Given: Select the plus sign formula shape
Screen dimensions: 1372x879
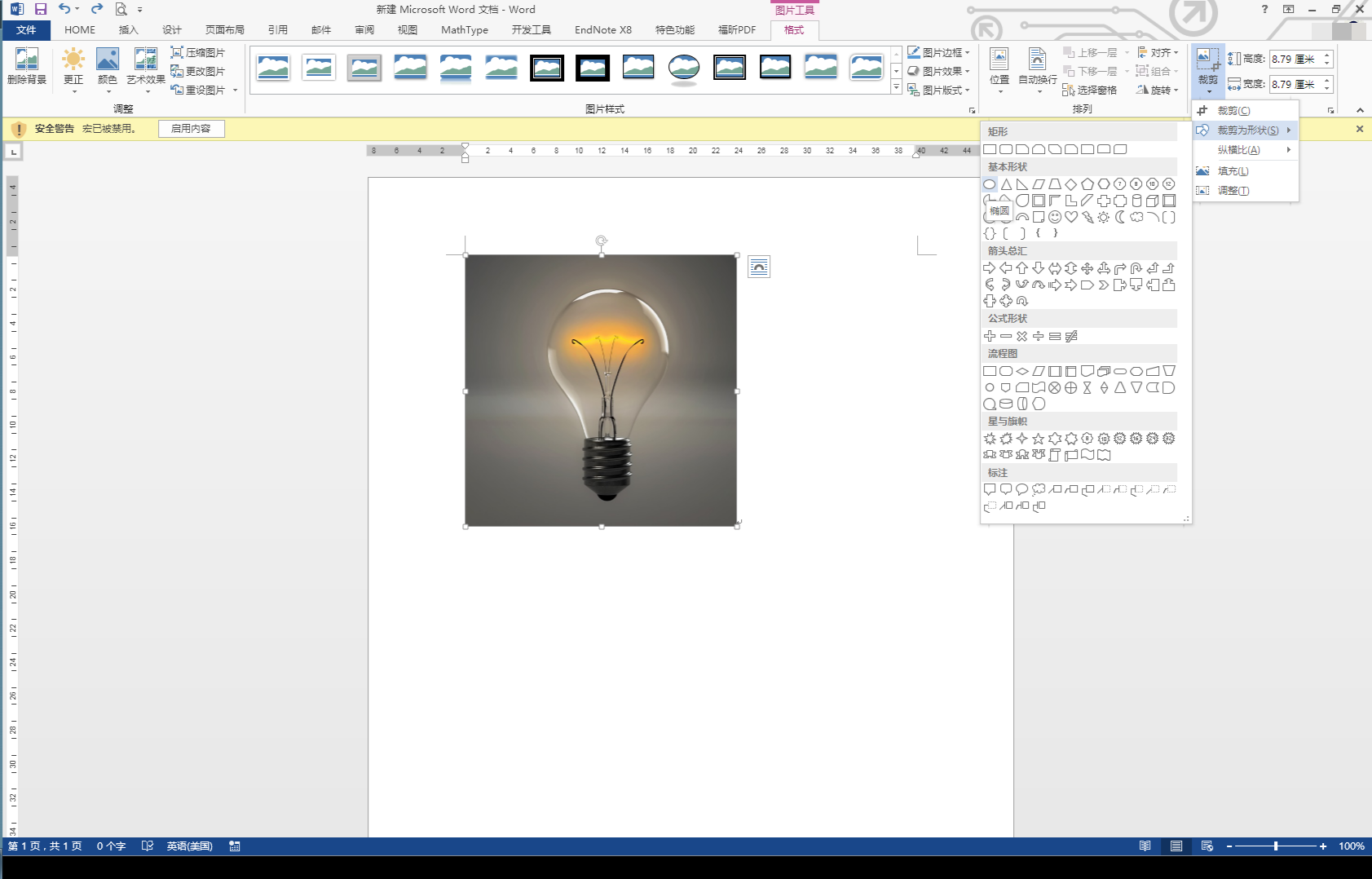Looking at the screenshot, I should 990,336.
